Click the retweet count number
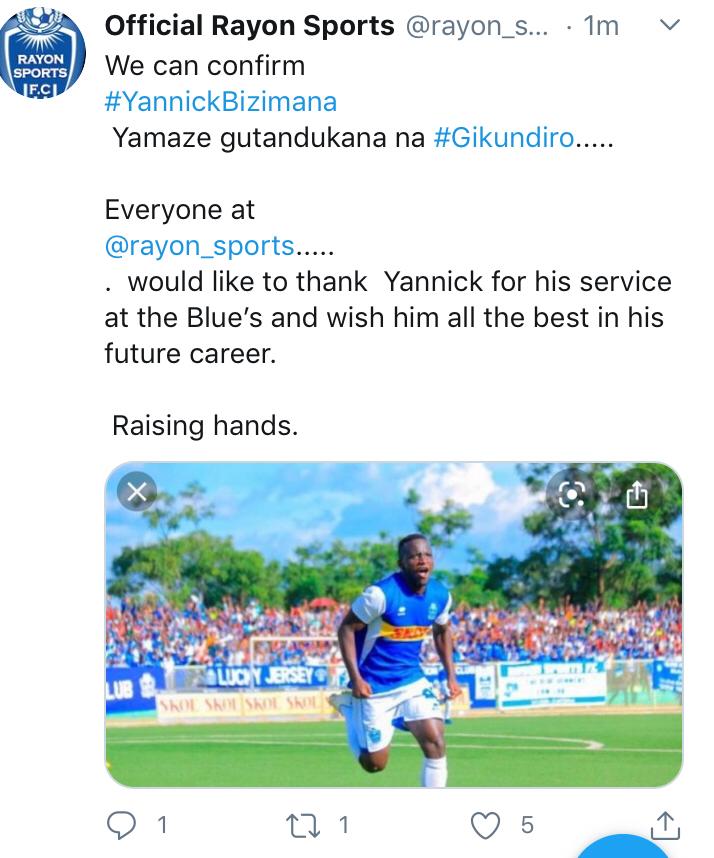 point(343,825)
